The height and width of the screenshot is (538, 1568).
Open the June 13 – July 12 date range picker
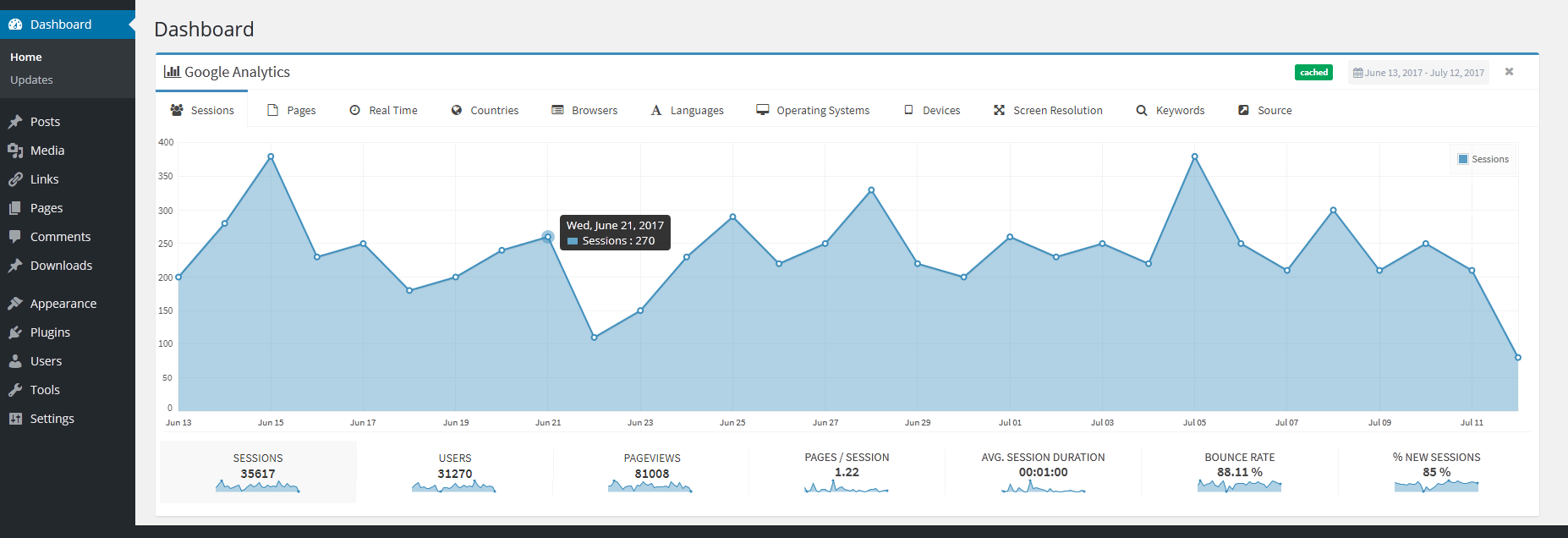(x=1418, y=73)
